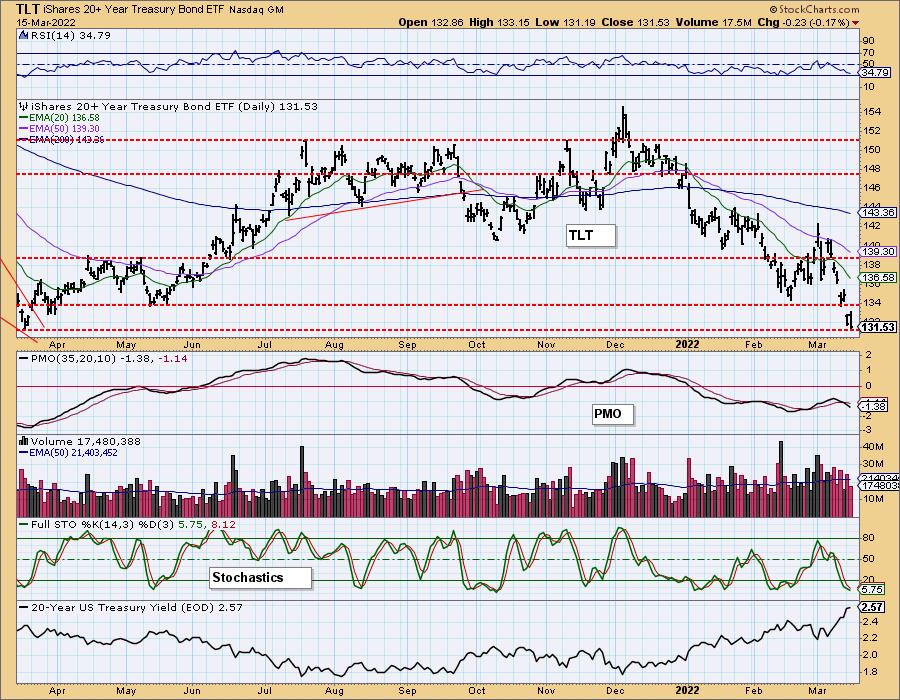Click the RSI indicator icon beside RSI(14)
Image resolution: width=900 pixels, height=700 pixels.
pyautogui.click(x=24, y=36)
